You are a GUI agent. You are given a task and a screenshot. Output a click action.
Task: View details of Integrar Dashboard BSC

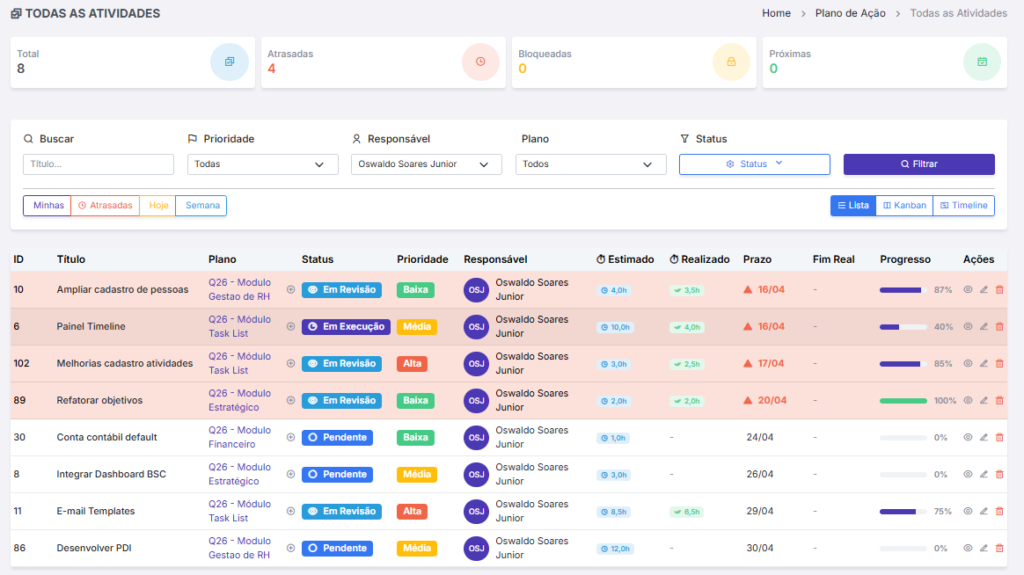968,474
